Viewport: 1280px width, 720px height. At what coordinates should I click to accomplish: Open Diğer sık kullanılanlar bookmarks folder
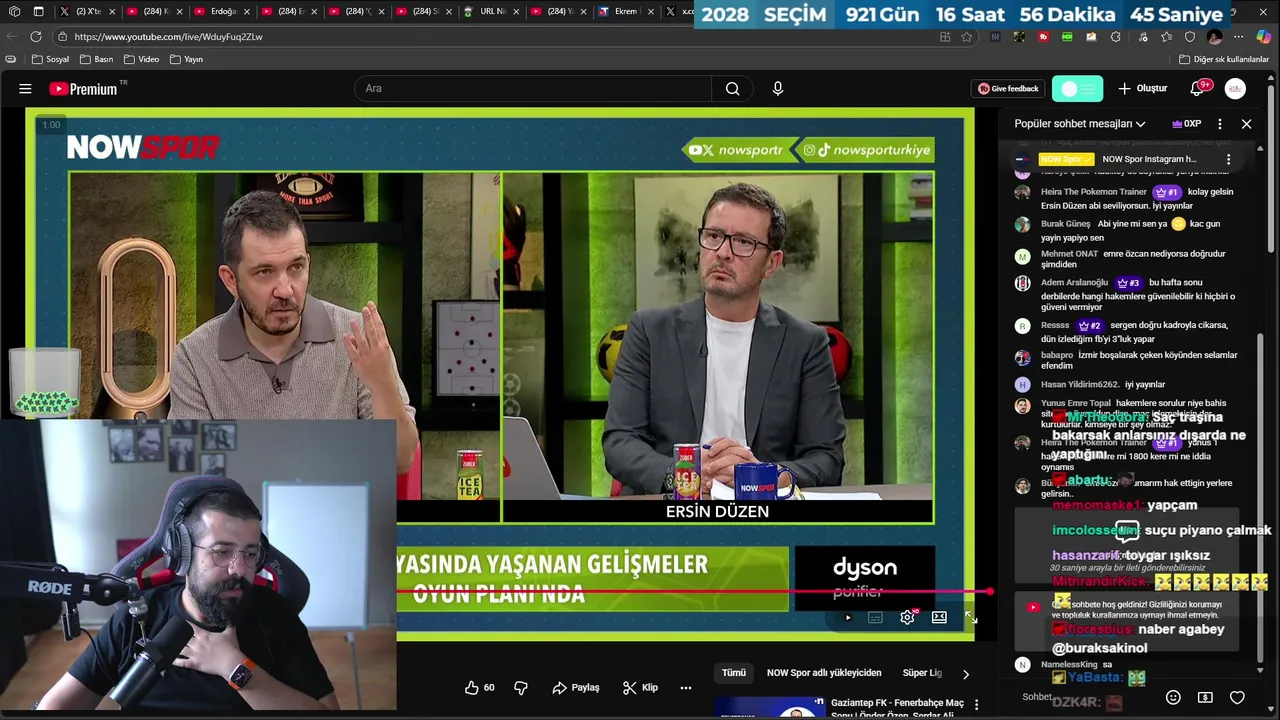point(1223,59)
